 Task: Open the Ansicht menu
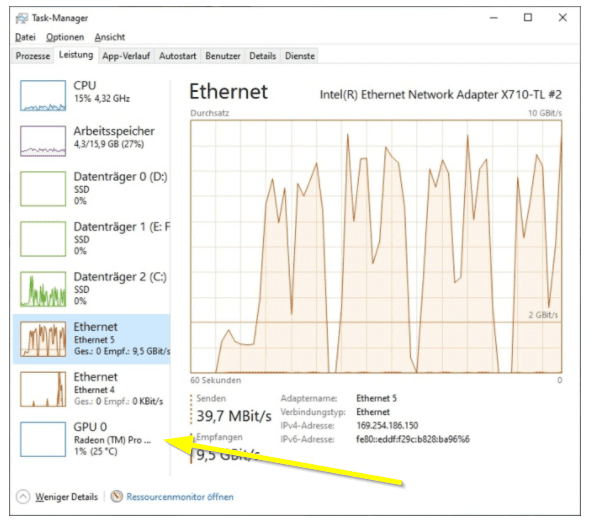point(109,37)
